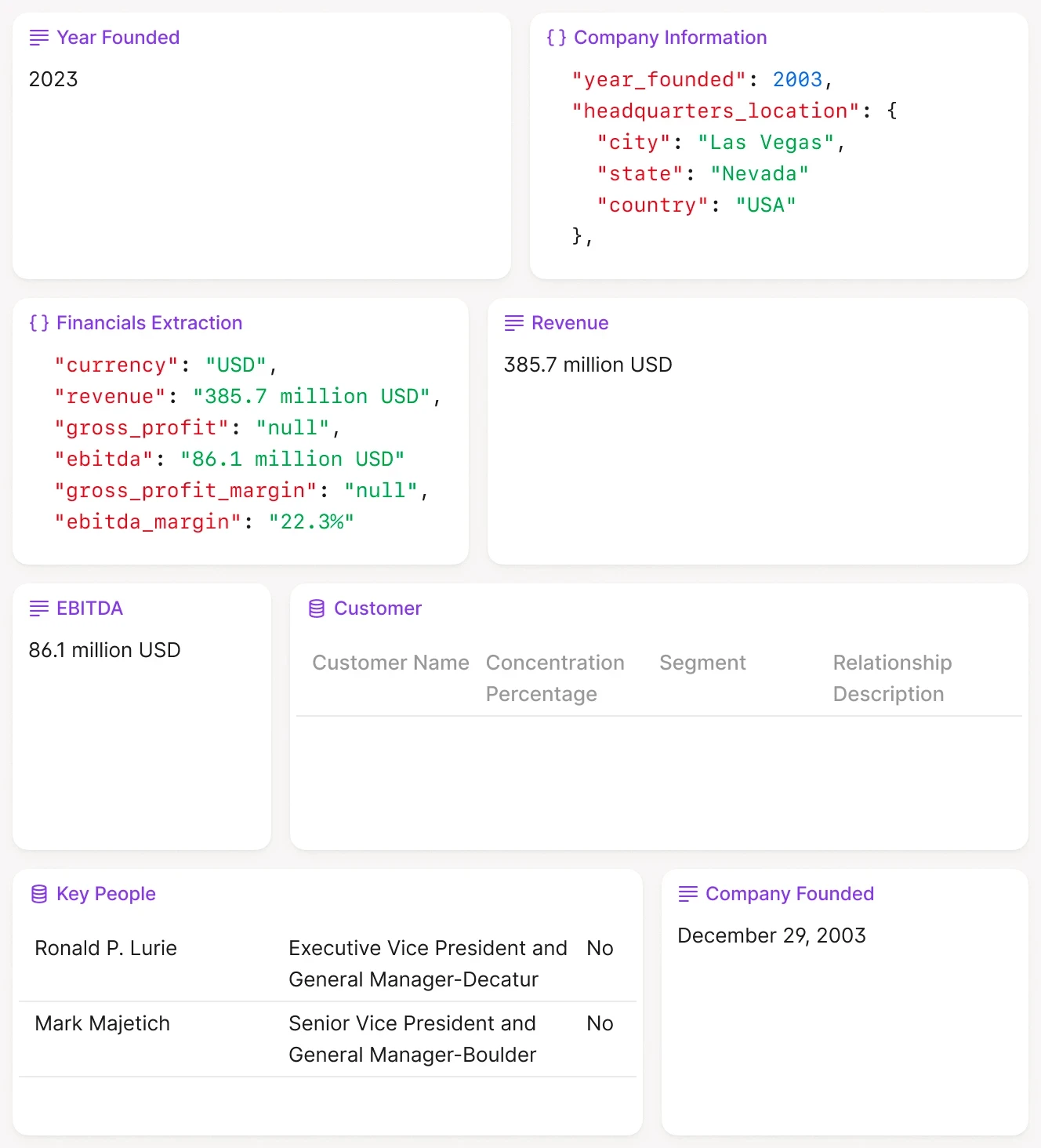Open the Key People card title
Viewport: 1041px width, 1148px height.
point(106,894)
